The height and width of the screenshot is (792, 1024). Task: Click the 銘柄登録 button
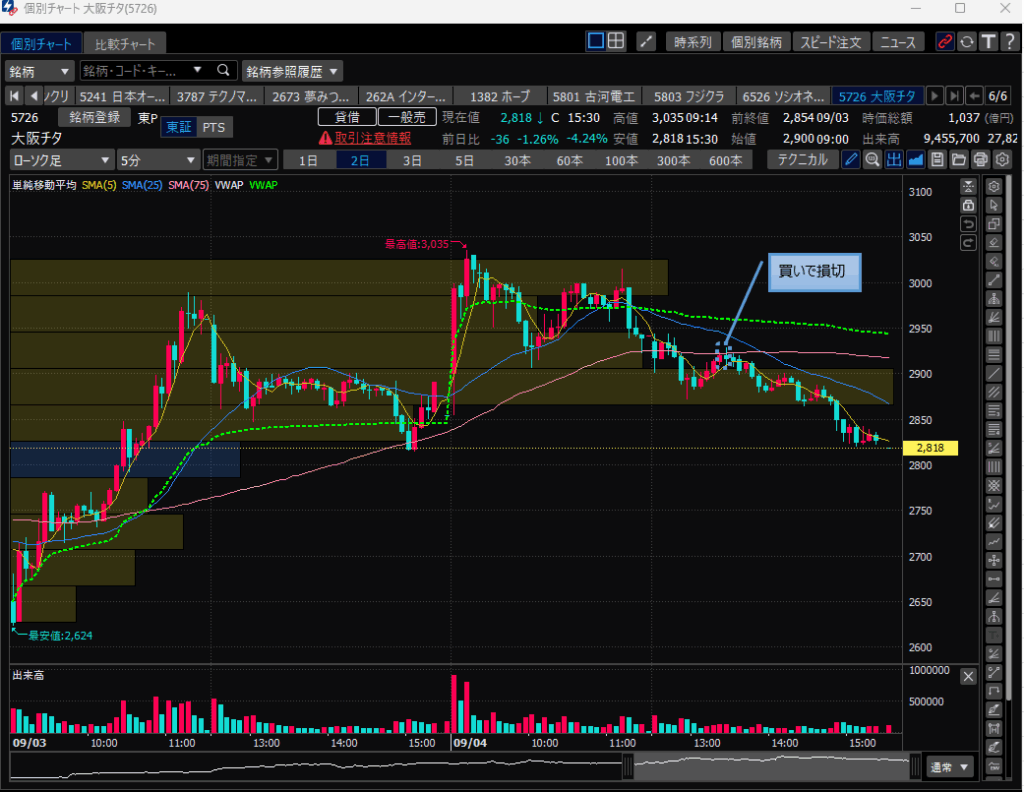pos(94,118)
